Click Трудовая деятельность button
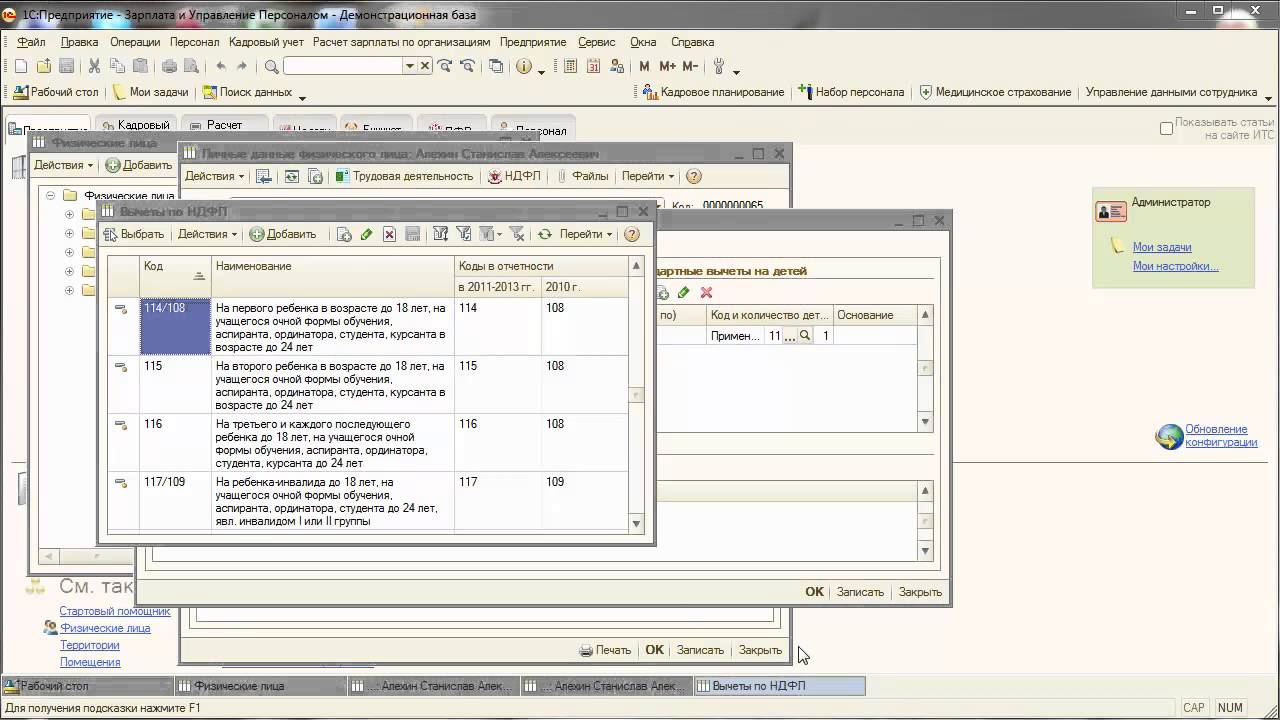Image resolution: width=1280 pixels, height=720 pixels. point(404,176)
